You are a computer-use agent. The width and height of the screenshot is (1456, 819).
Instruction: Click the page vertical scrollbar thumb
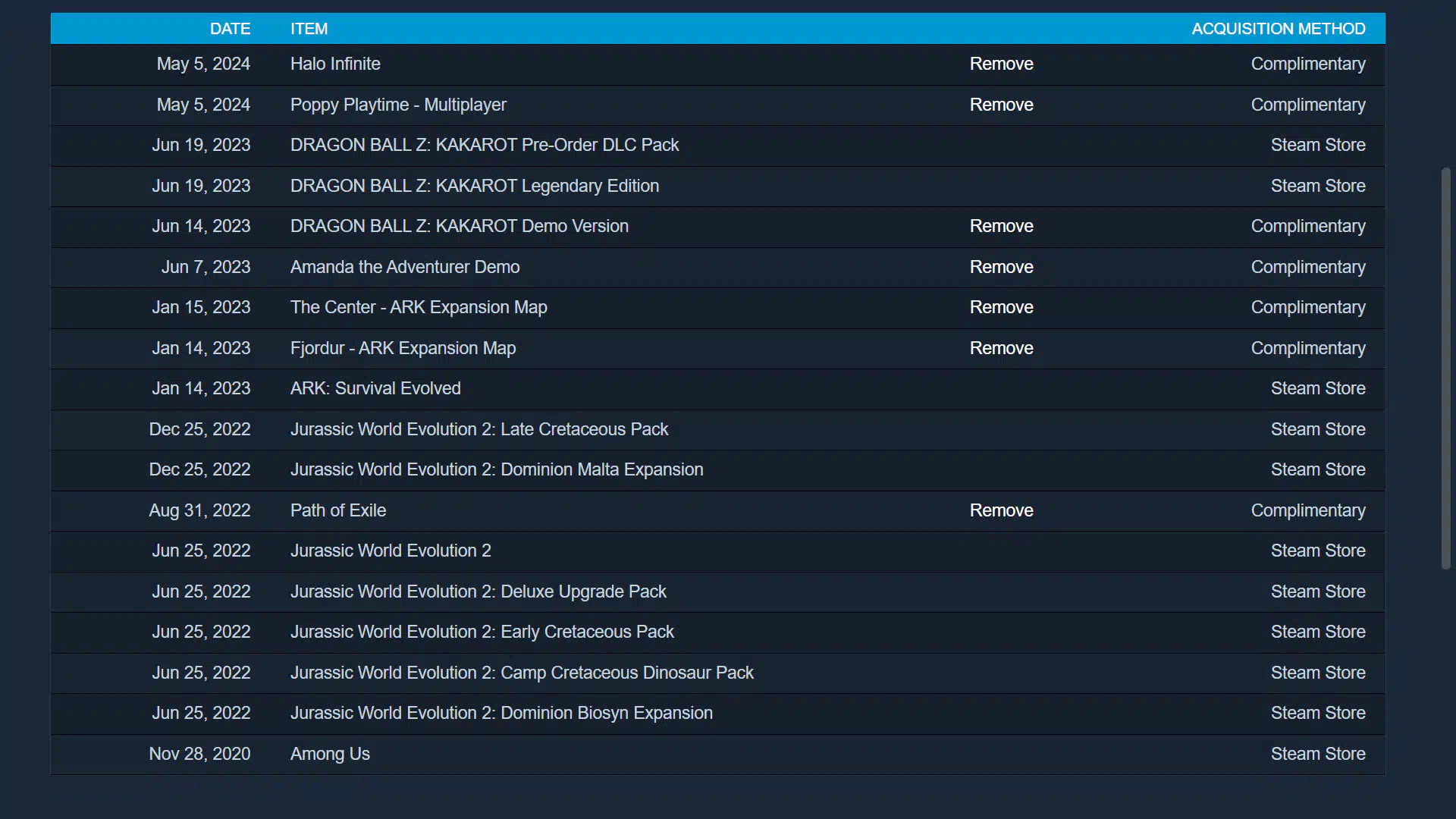coord(1445,368)
